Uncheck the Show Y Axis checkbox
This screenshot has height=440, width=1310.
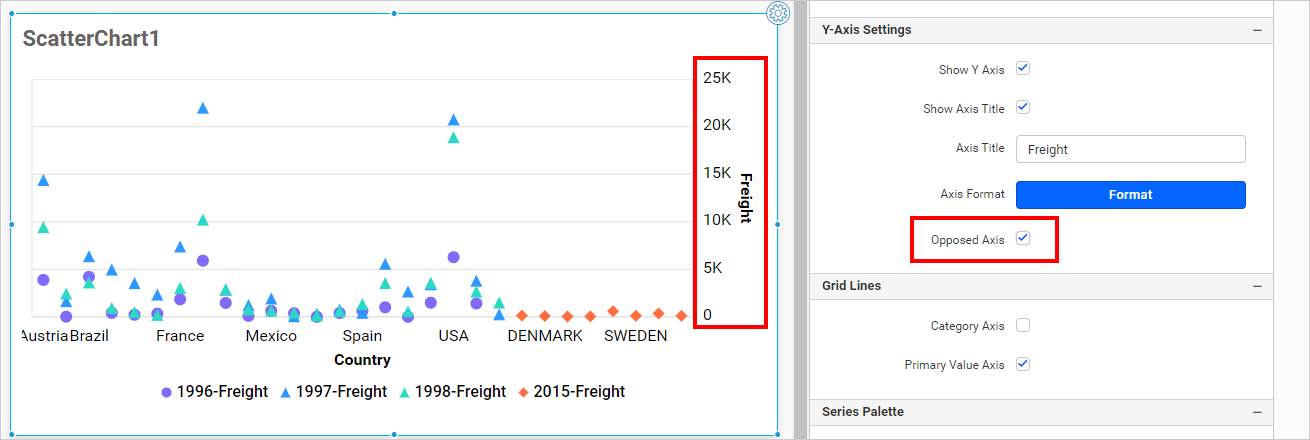tap(1023, 69)
